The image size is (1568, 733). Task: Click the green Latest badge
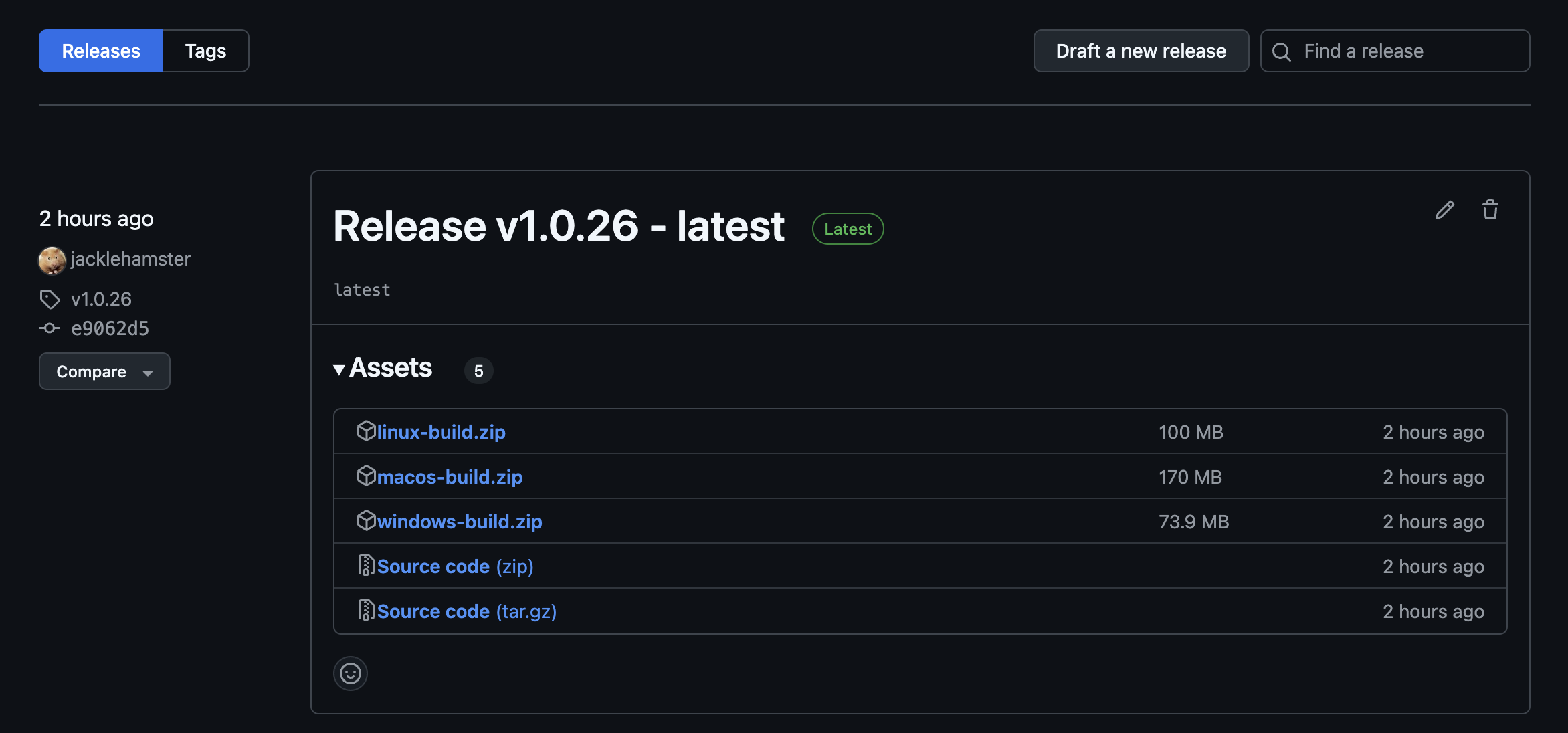(x=848, y=229)
